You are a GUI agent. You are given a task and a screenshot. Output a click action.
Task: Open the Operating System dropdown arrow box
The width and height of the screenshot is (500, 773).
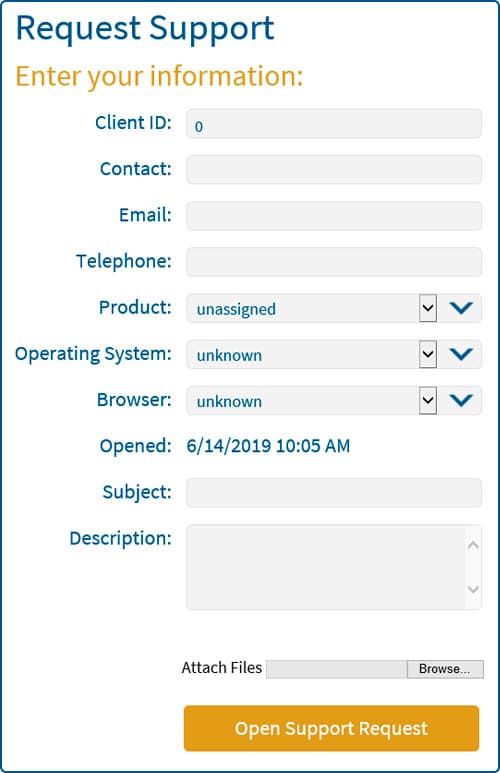click(x=428, y=354)
